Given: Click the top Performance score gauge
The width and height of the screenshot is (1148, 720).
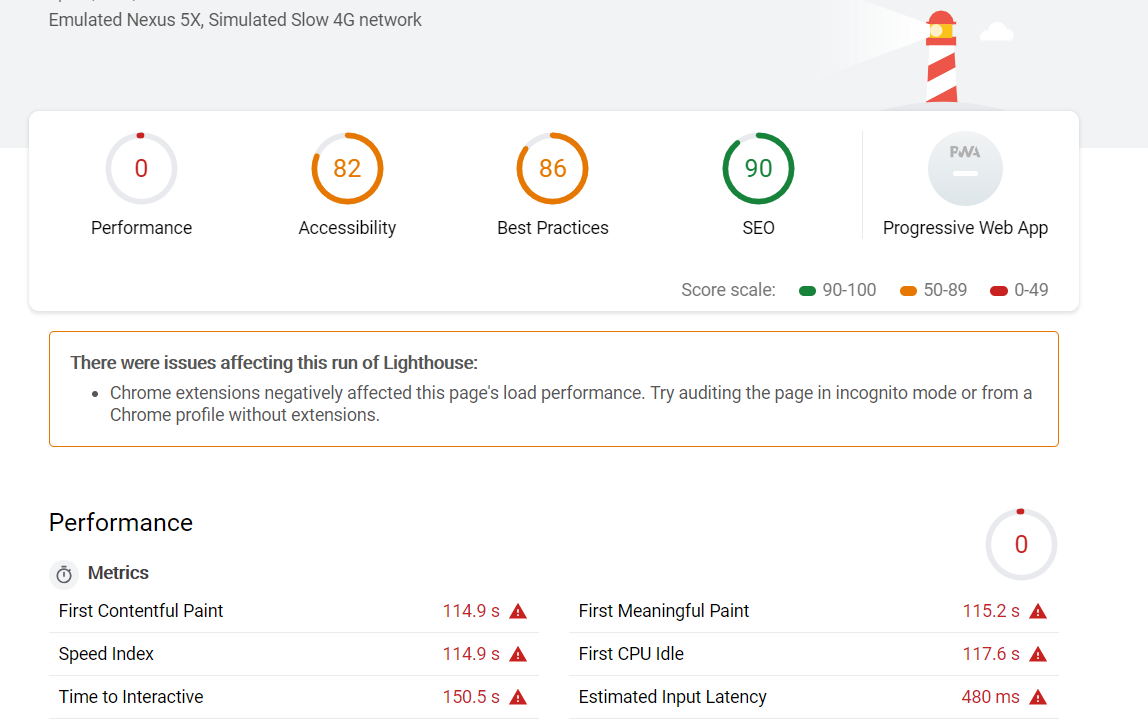Looking at the screenshot, I should coord(141,168).
